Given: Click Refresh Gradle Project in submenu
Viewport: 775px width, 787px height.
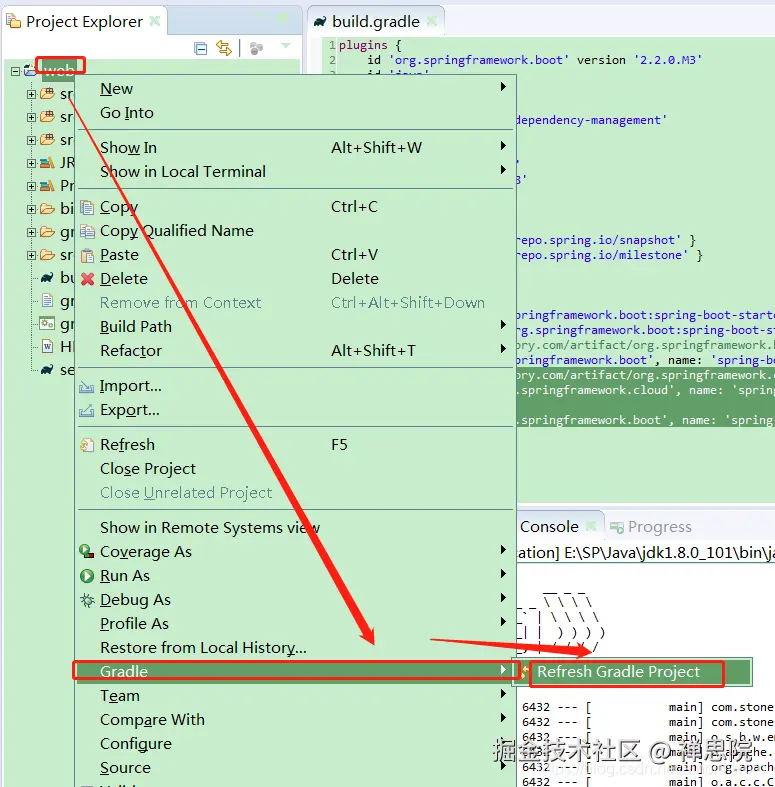Looking at the screenshot, I should point(633,672).
